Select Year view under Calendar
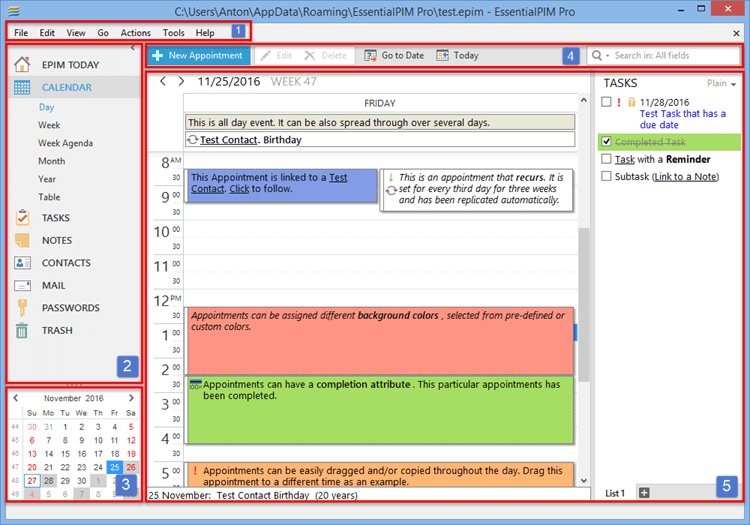The image size is (750, 525). click(x=47, y=179)
